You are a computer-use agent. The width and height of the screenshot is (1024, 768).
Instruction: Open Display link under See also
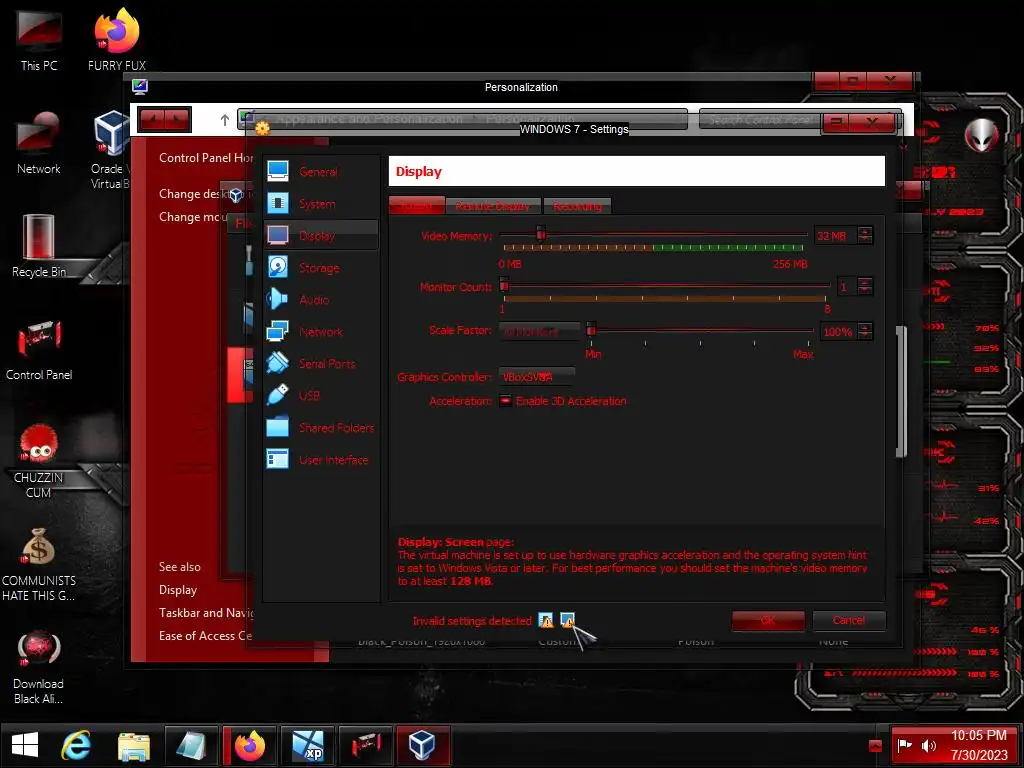point(178,590)
